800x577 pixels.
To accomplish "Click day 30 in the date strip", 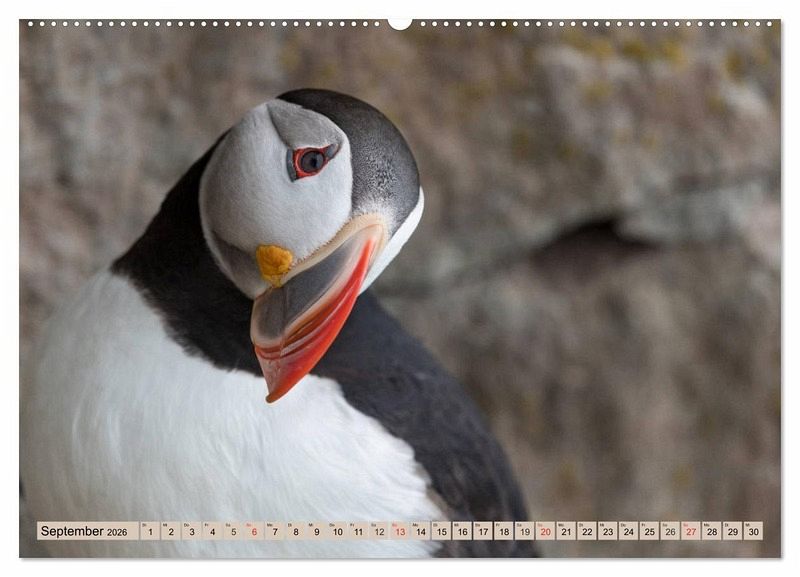I will pyautogui.click(x=754, y=531).
